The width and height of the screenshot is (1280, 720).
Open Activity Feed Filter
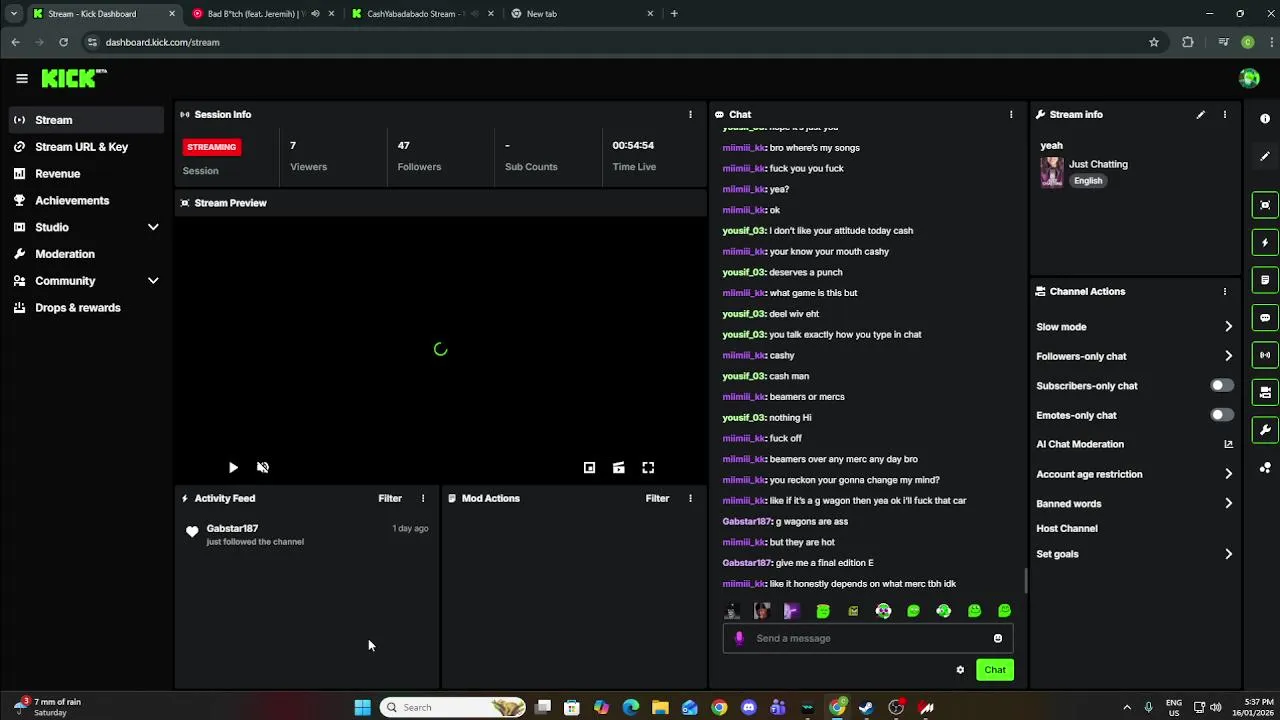[x=390, y=498]
